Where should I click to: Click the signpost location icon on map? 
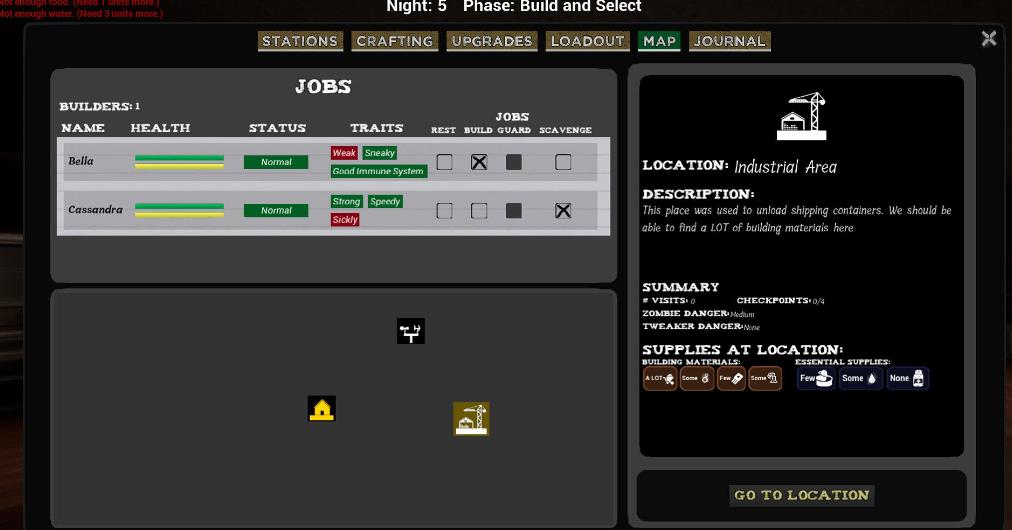pos(411,331)
